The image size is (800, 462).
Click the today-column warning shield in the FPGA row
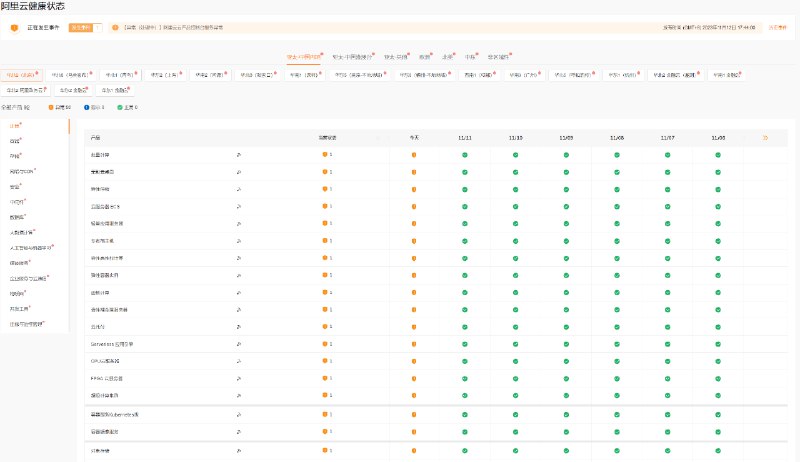[x=414, y=379]
